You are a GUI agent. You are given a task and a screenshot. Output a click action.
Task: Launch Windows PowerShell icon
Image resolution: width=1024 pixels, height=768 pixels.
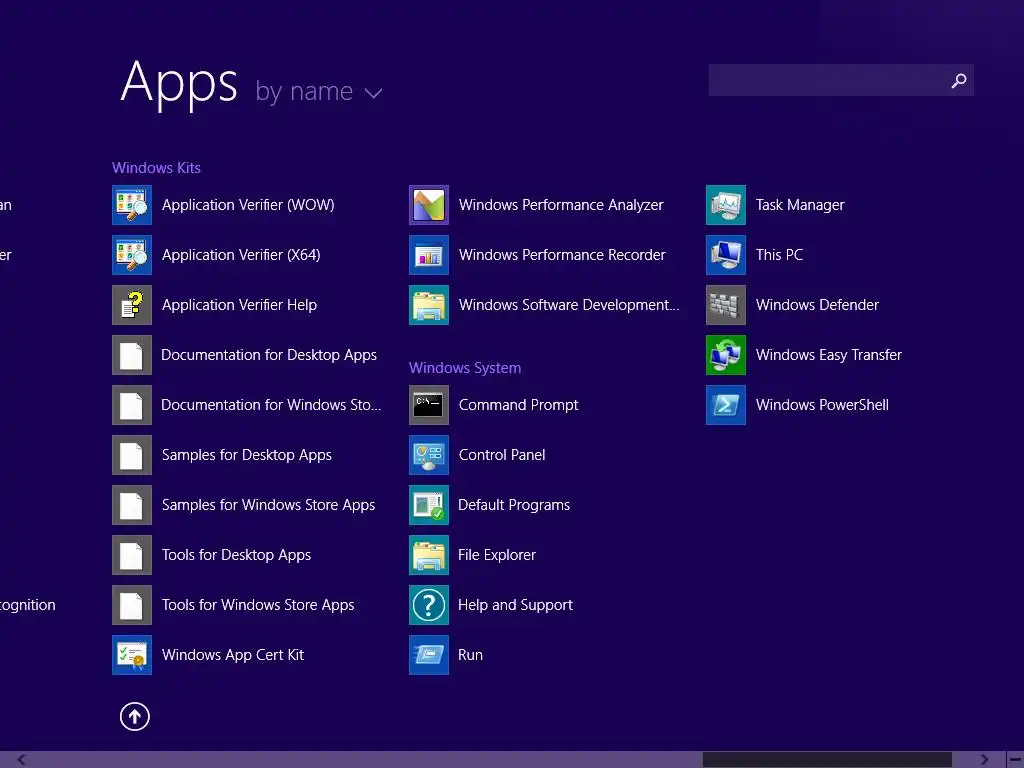[x=726, y=405]
